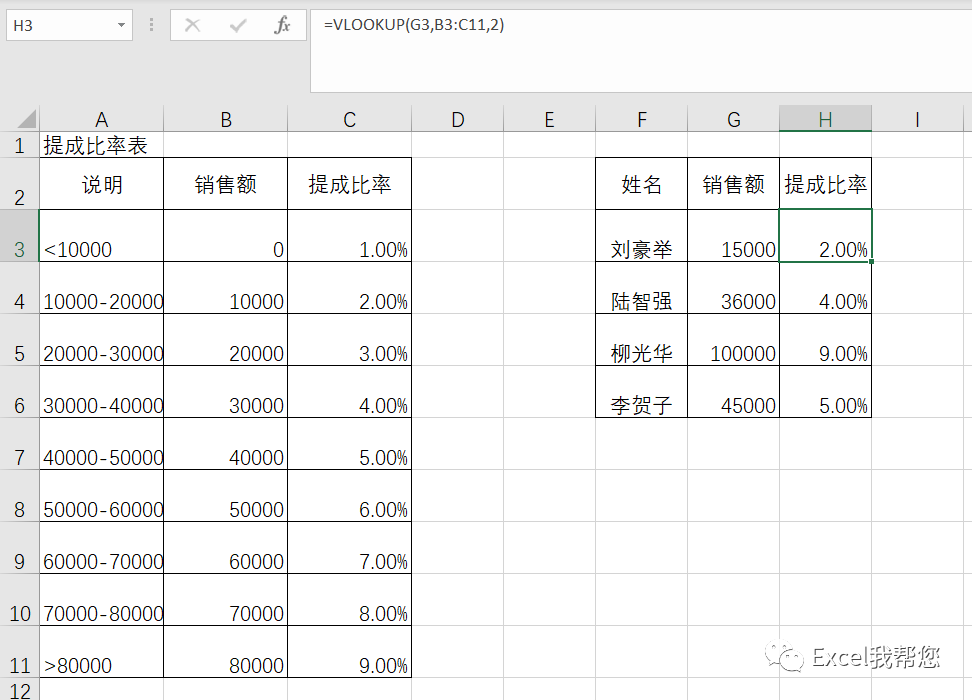This screenshot has width=972, height=700.
Task: Select row 3 header
Action: click(x=20, y=236)
